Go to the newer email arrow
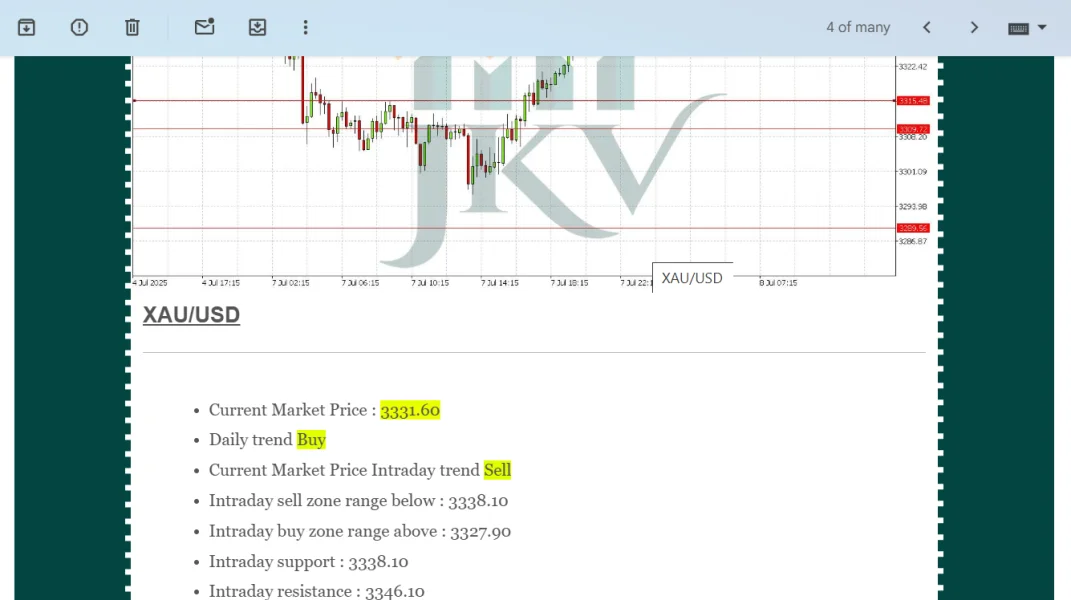 click(927, 27)
